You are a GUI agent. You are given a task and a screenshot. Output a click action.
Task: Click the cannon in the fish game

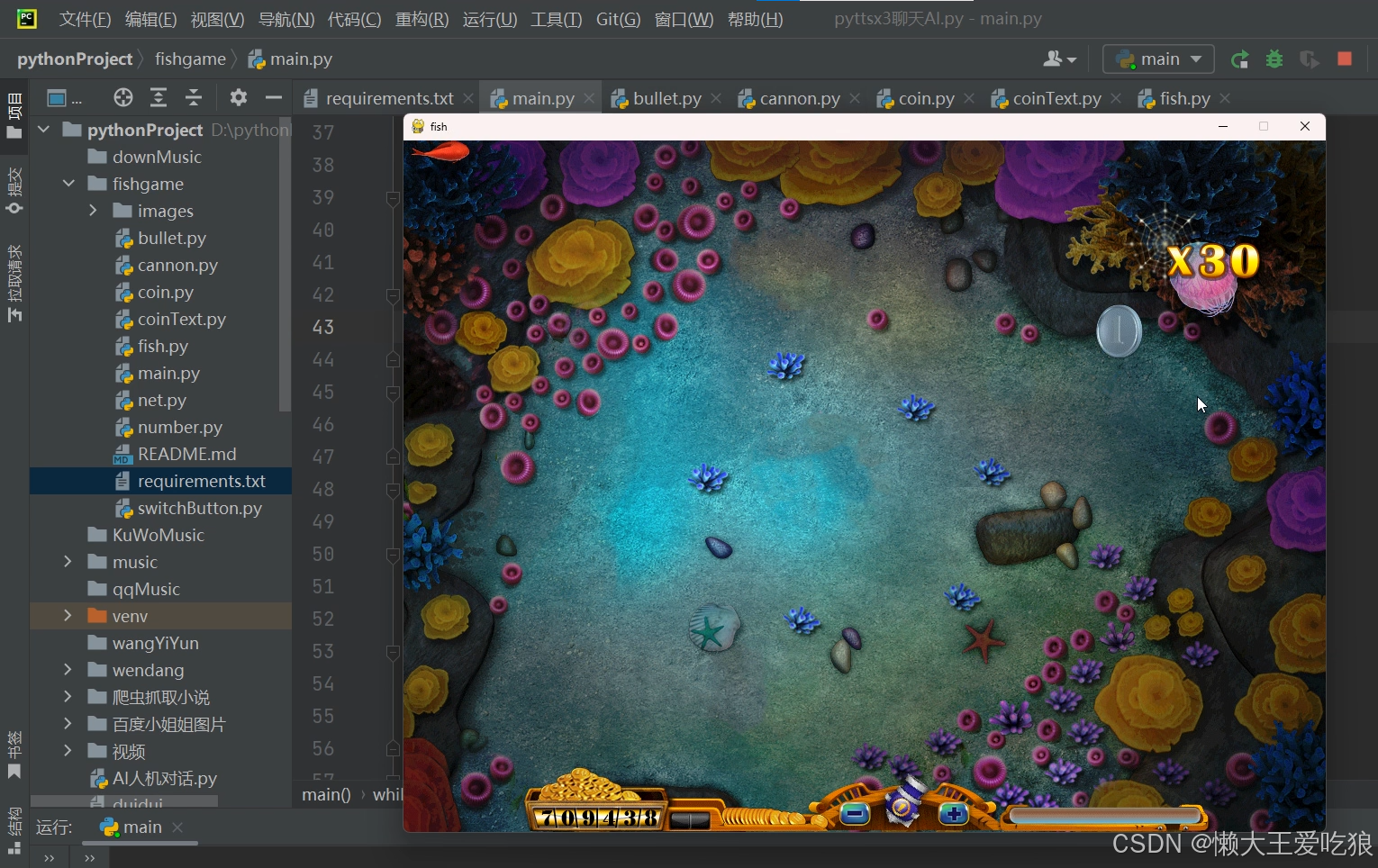(x=903, y=801)
